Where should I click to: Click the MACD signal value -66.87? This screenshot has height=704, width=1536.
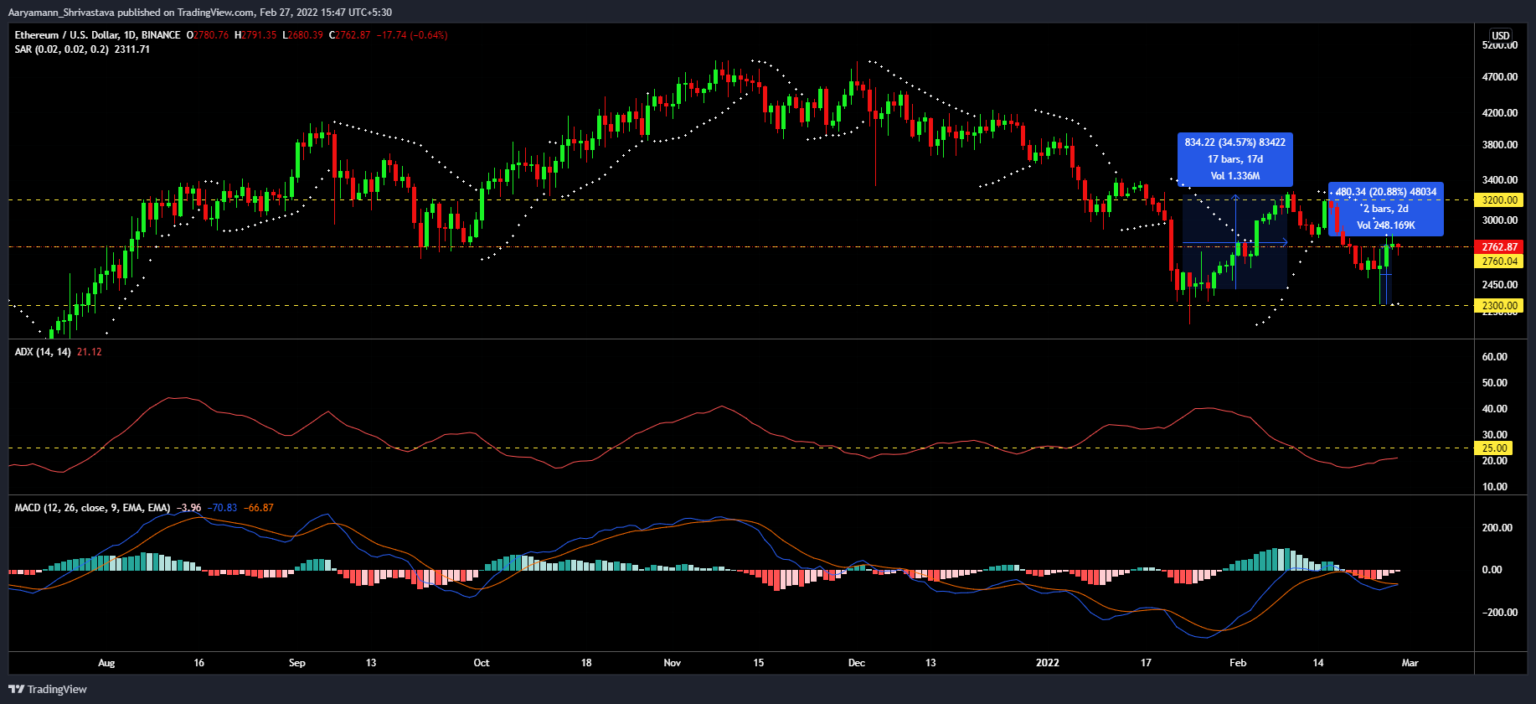(x=257, y=508)
